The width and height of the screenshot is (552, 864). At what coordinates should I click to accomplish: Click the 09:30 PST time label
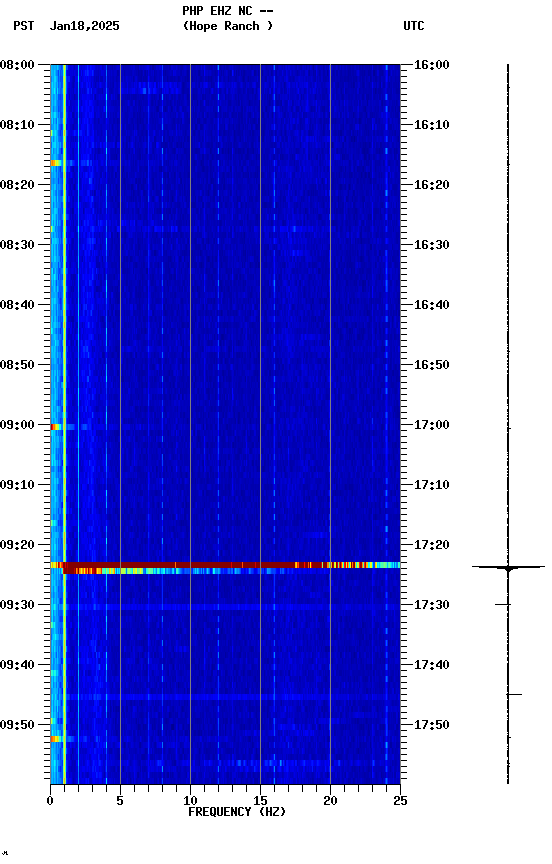click(17, 605)
